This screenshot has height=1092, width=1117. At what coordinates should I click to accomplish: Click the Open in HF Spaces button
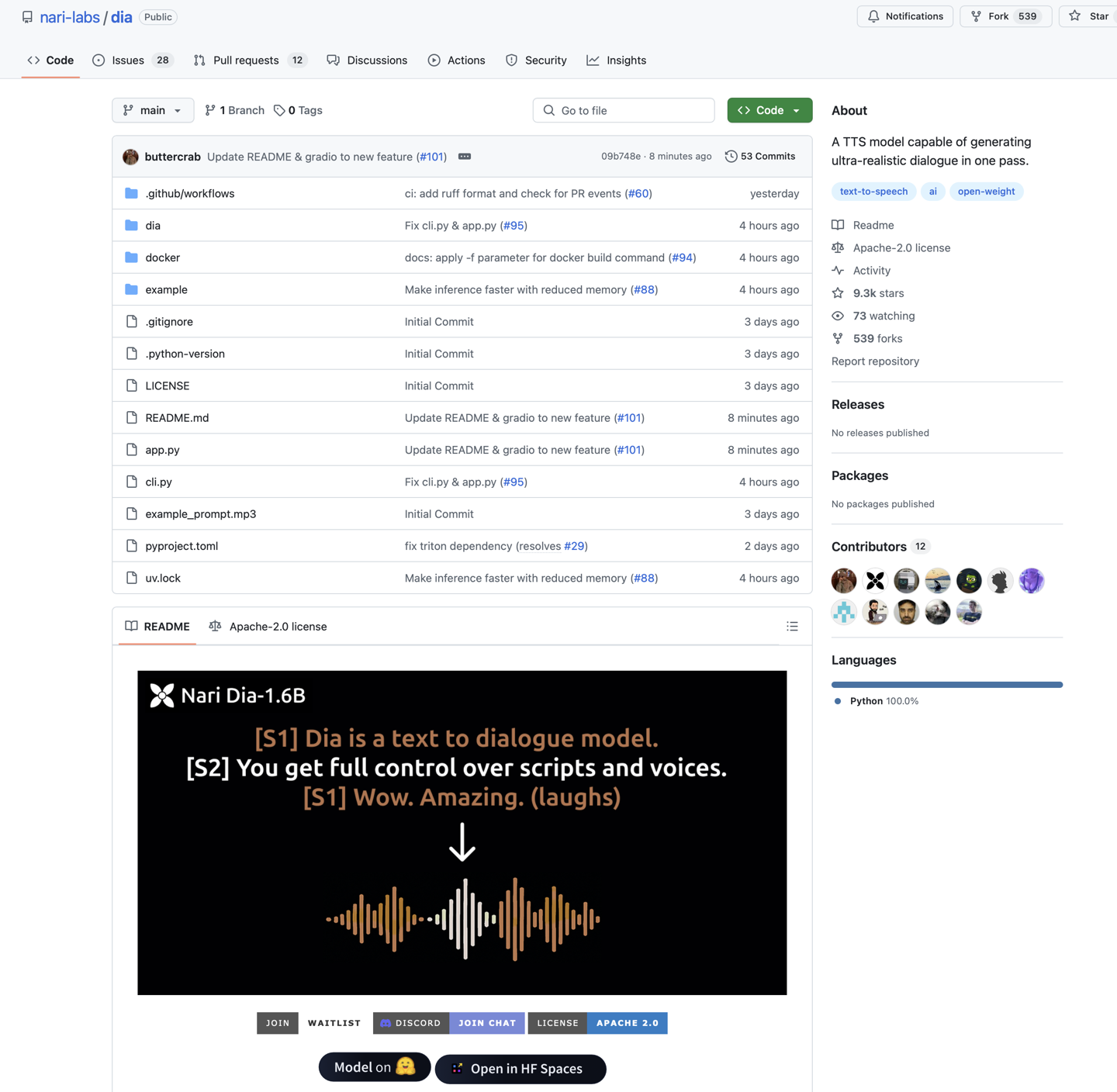tap(520, 1069)
